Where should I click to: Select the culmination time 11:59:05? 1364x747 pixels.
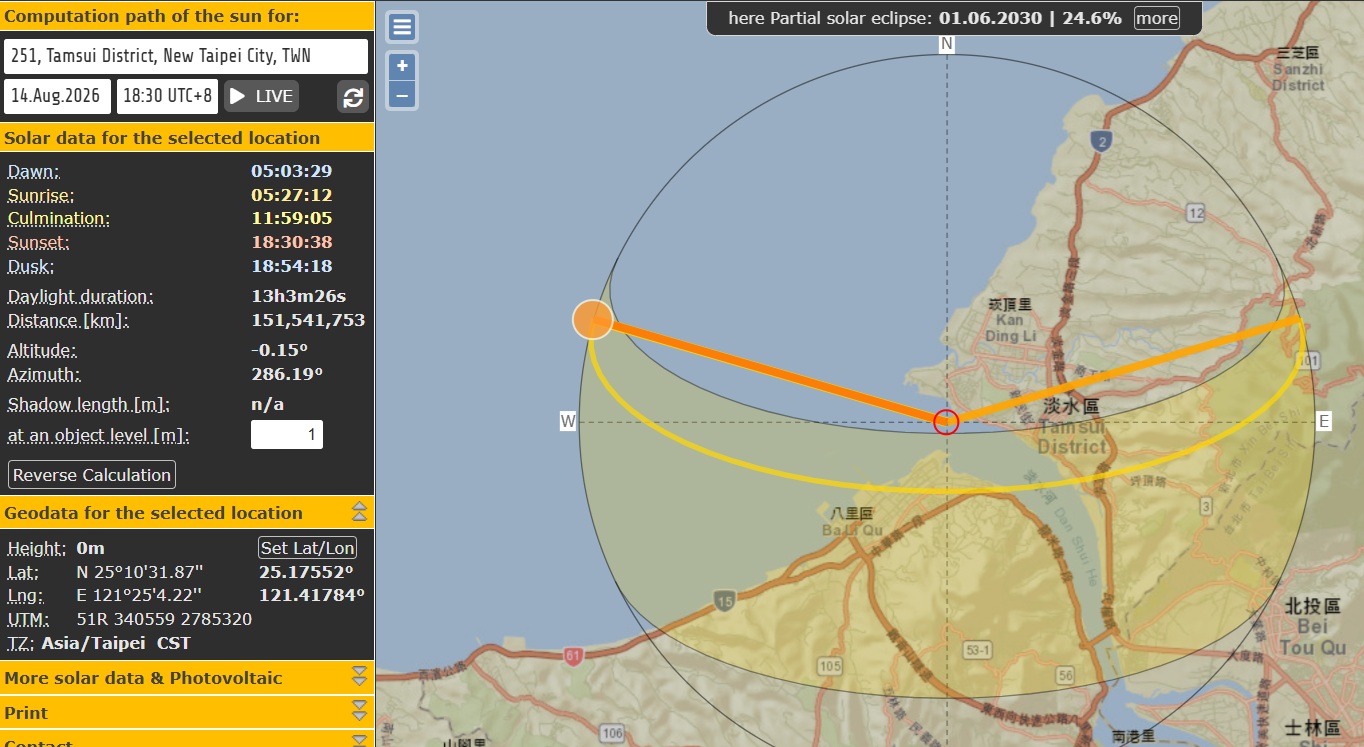pyautogui.click(x=292, y=218)
